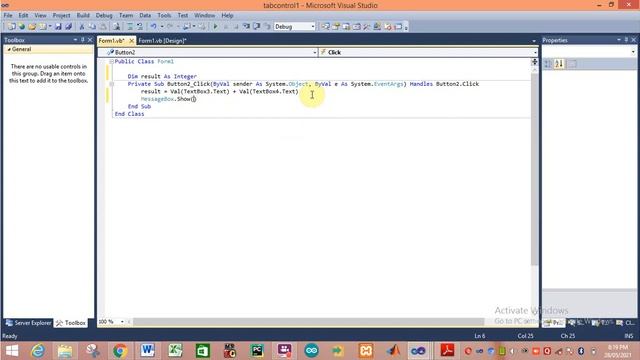Screen dimensions: 640x360
Task: Open the Build menu
Action: coord(83,15)
